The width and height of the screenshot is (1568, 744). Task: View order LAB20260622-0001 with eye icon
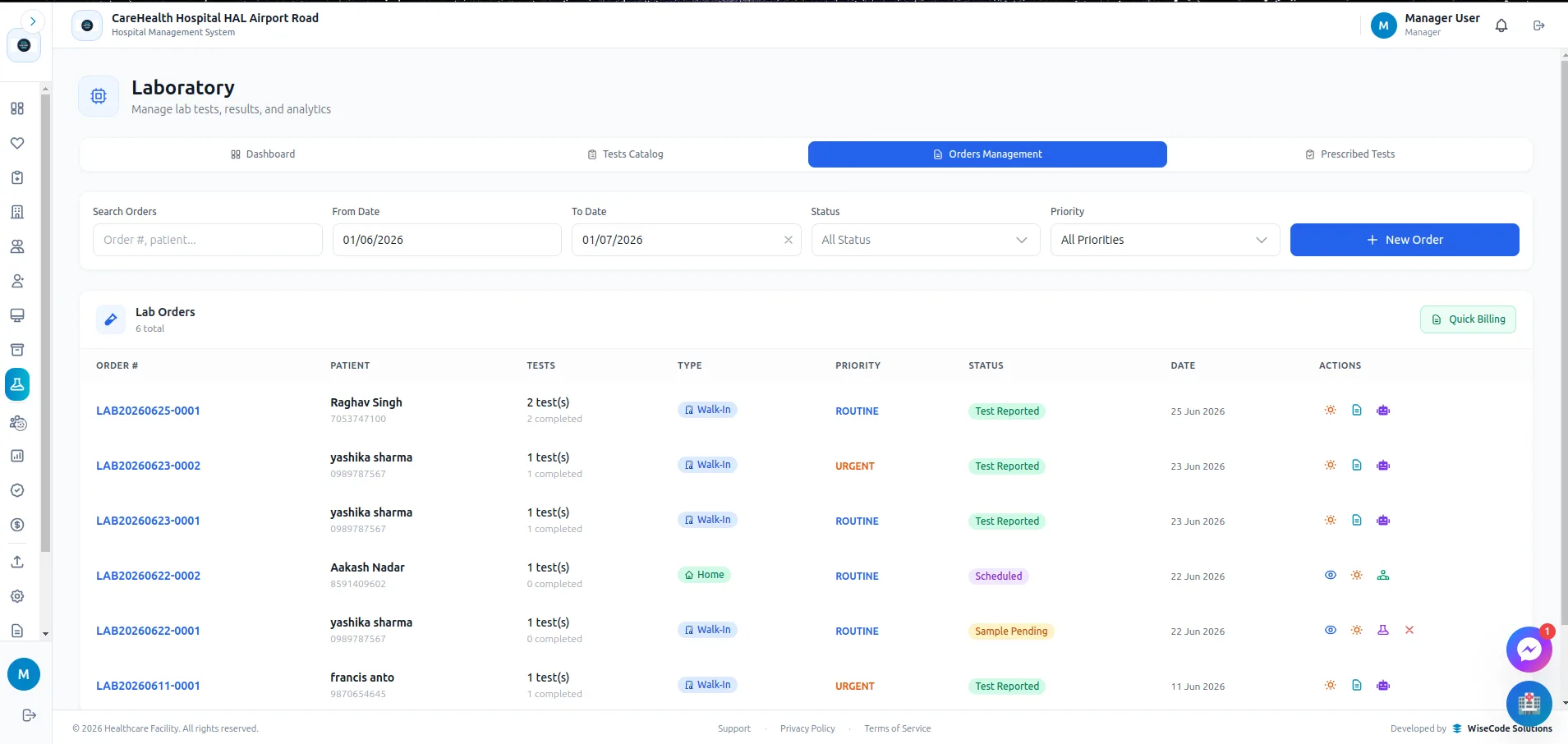(x=1331, y=631)
